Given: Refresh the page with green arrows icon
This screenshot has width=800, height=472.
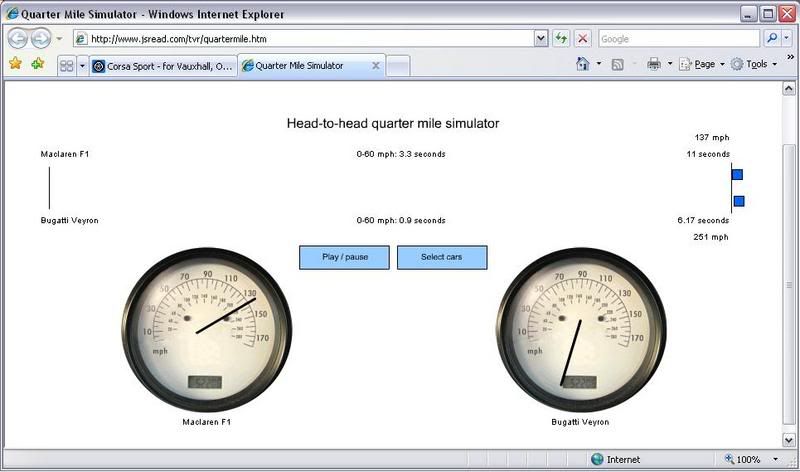Looking at the screenshot, I should [x=563, y=39].
